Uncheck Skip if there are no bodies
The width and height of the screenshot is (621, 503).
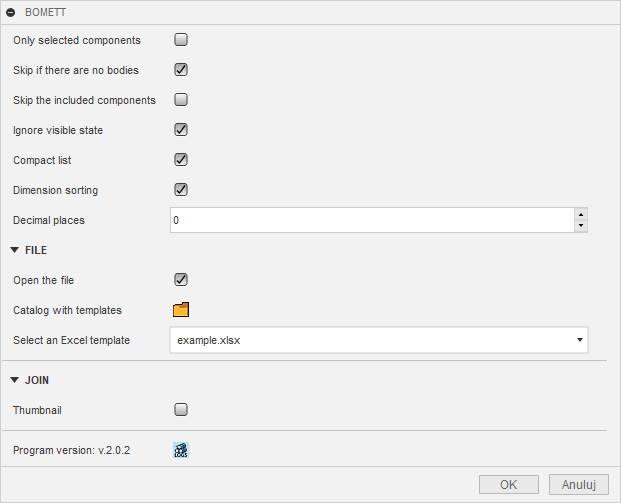pos(181,70)
